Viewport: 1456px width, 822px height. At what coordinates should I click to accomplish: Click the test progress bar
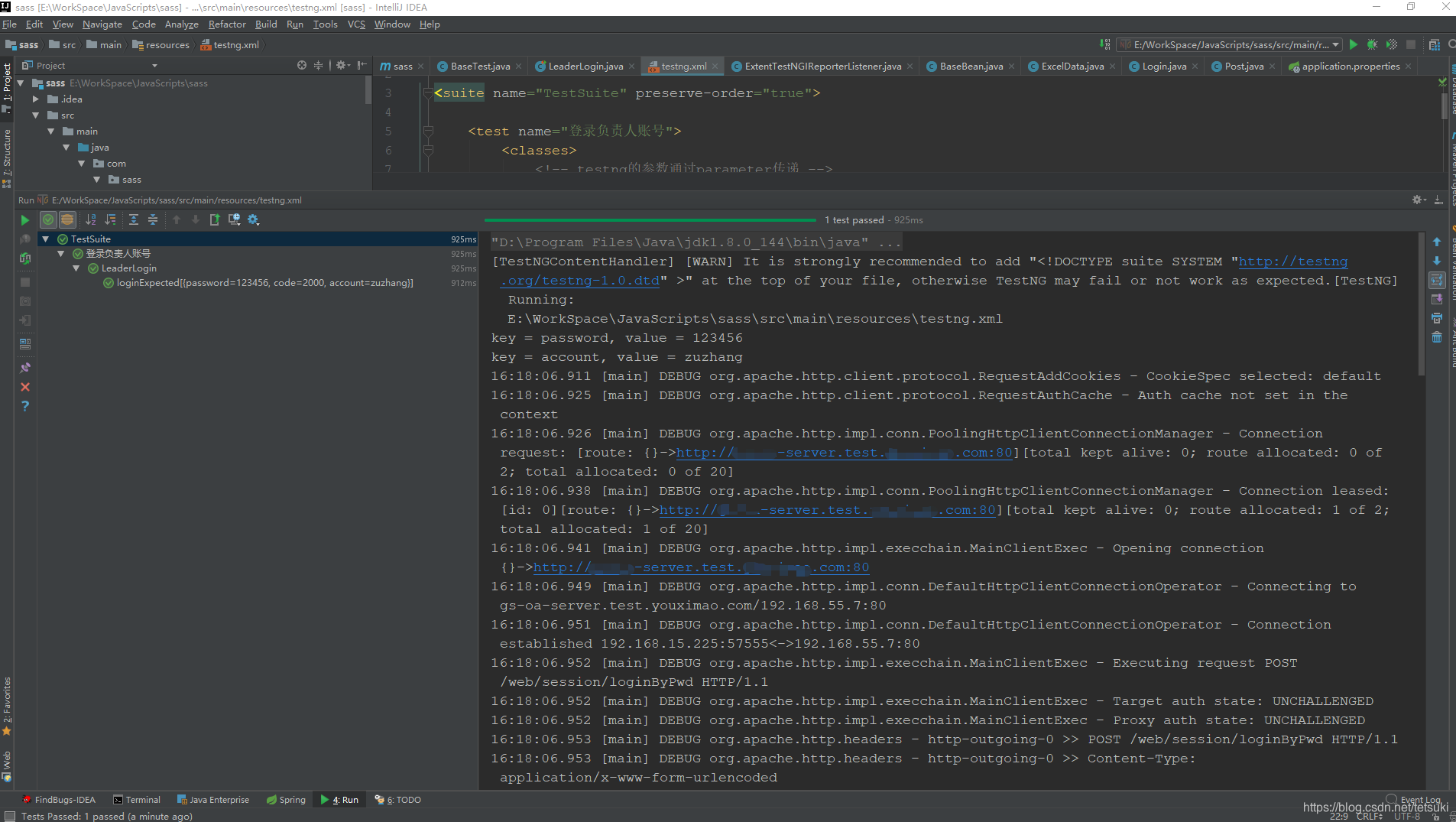click(x=650, y=220)
